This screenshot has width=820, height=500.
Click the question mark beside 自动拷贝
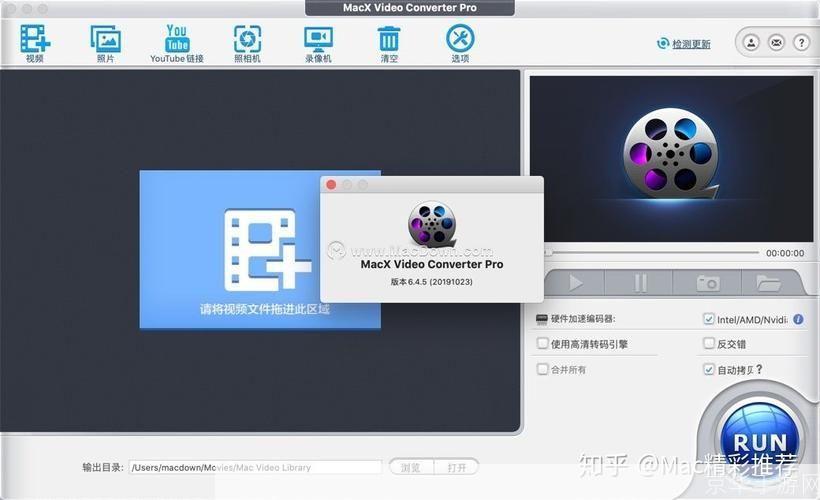click(759, 369)
